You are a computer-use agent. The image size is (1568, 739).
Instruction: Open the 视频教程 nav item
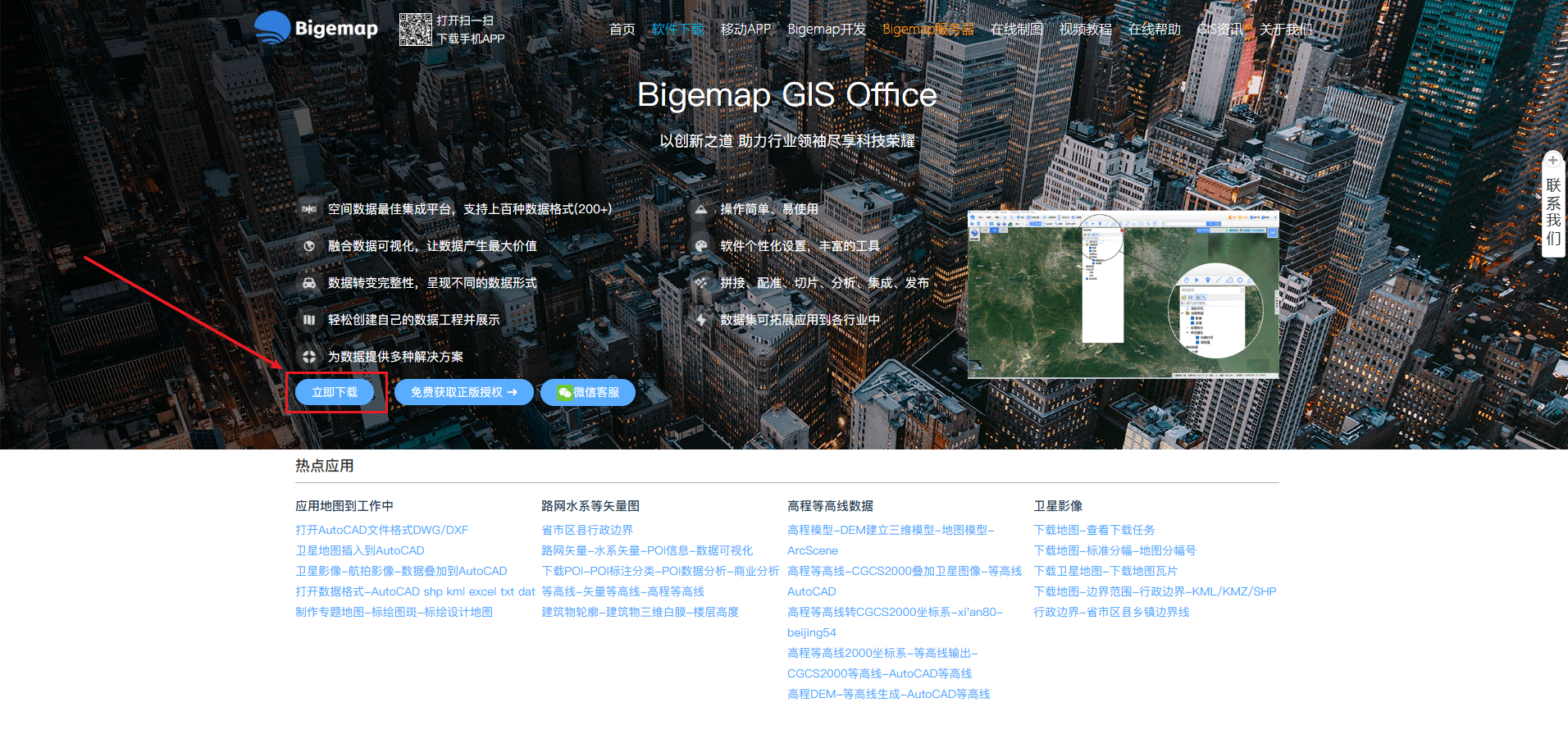click(x=1086, y=30)
